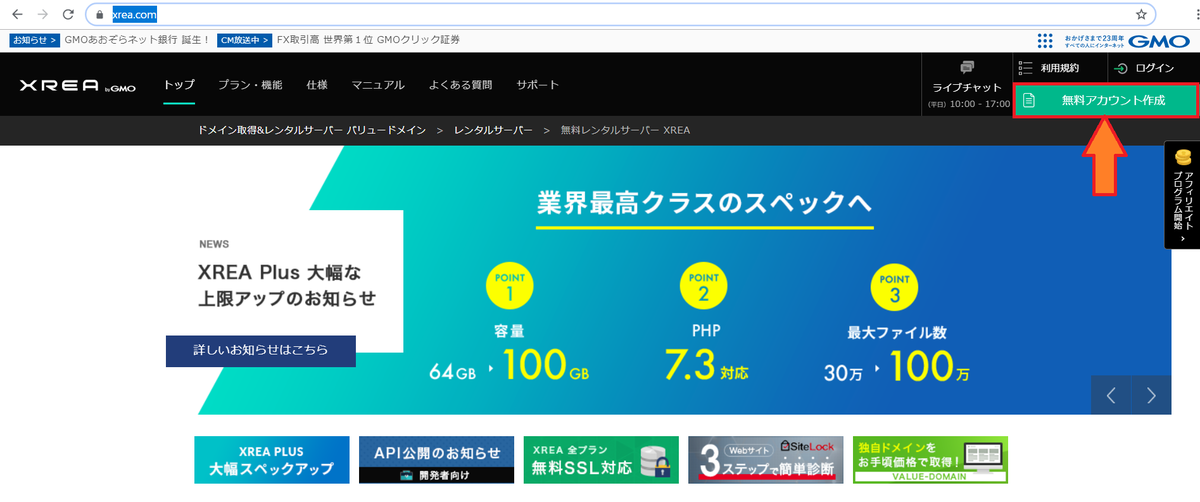
Task: Go back with the browser back arrow
Action: pyautogui.click(x=17, y=15)
